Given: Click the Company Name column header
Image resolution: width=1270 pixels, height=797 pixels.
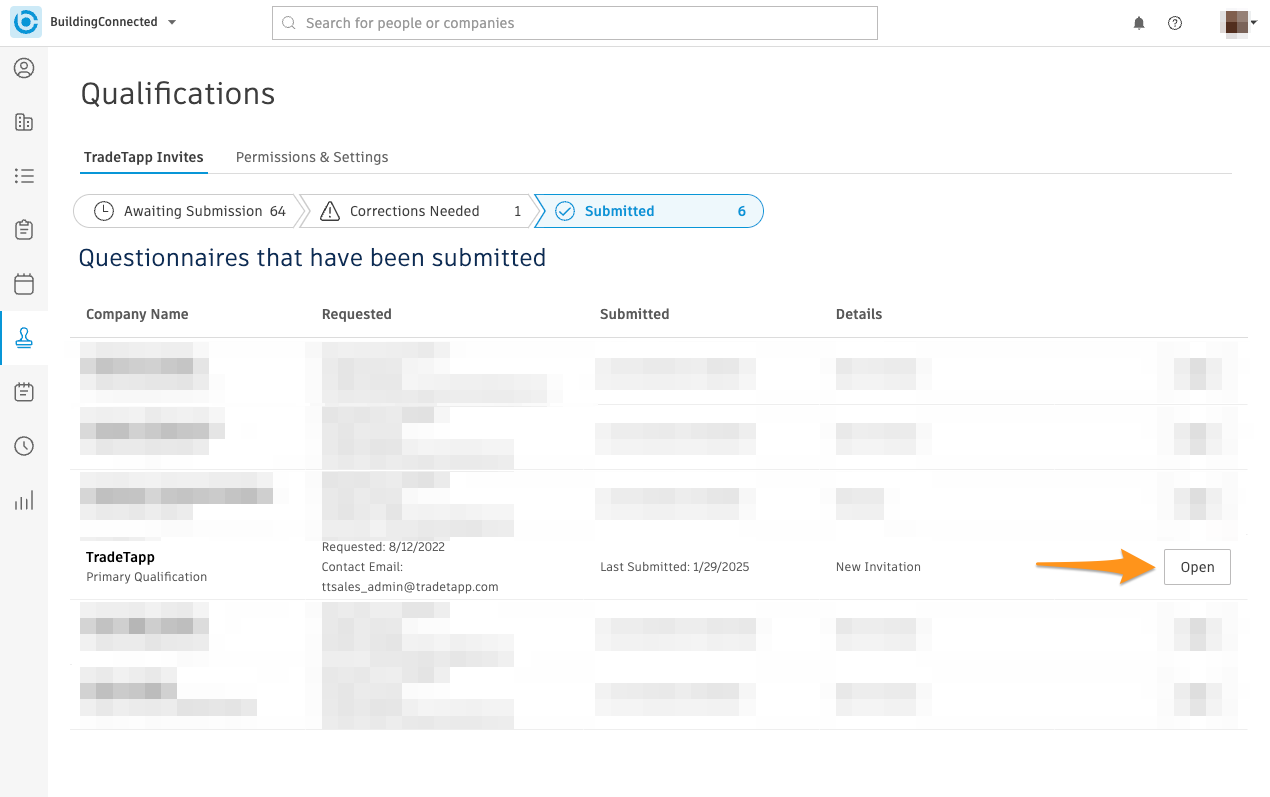Looking at the screenshot, I should tap(137, 314).
